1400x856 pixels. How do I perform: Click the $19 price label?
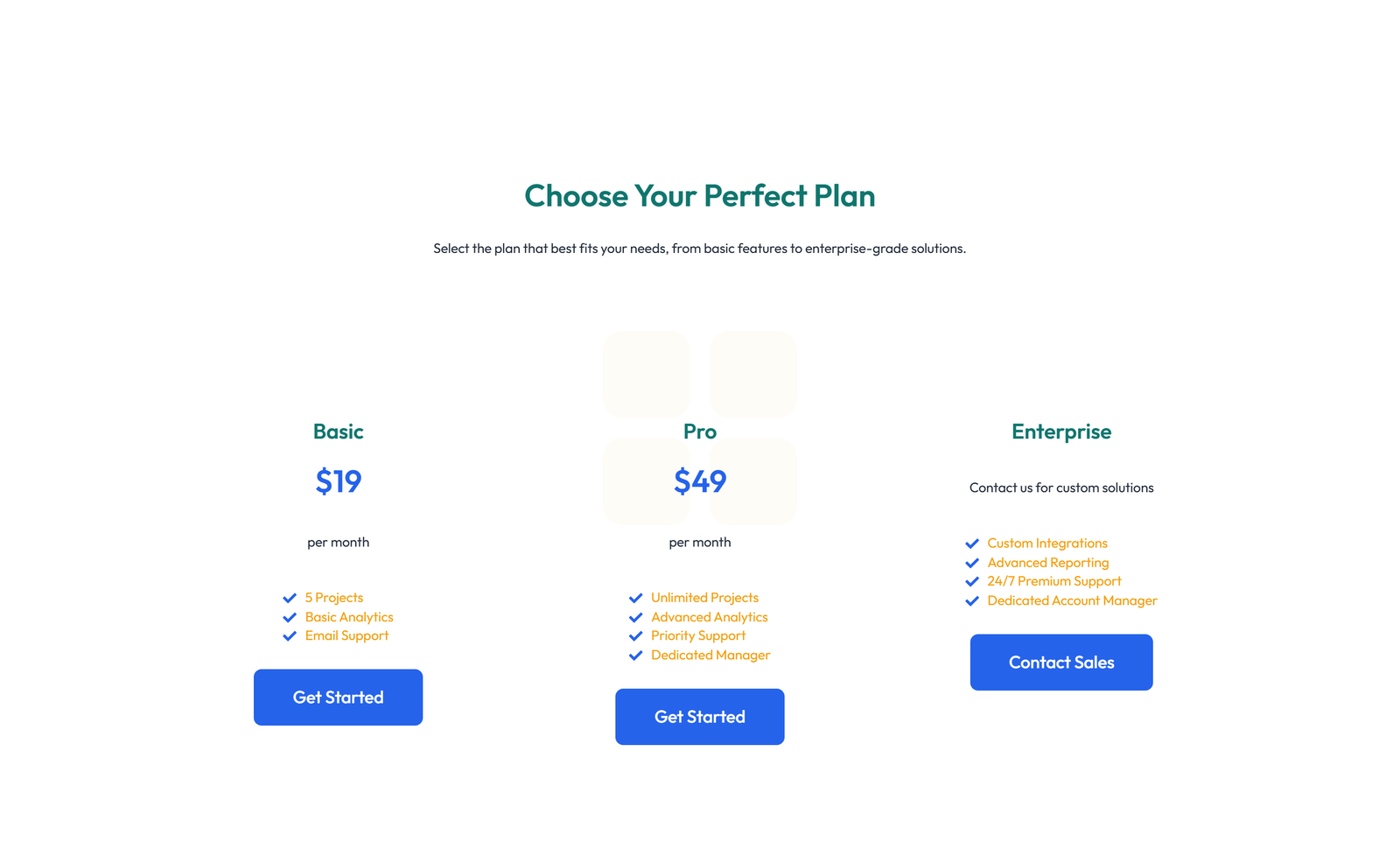338,481
